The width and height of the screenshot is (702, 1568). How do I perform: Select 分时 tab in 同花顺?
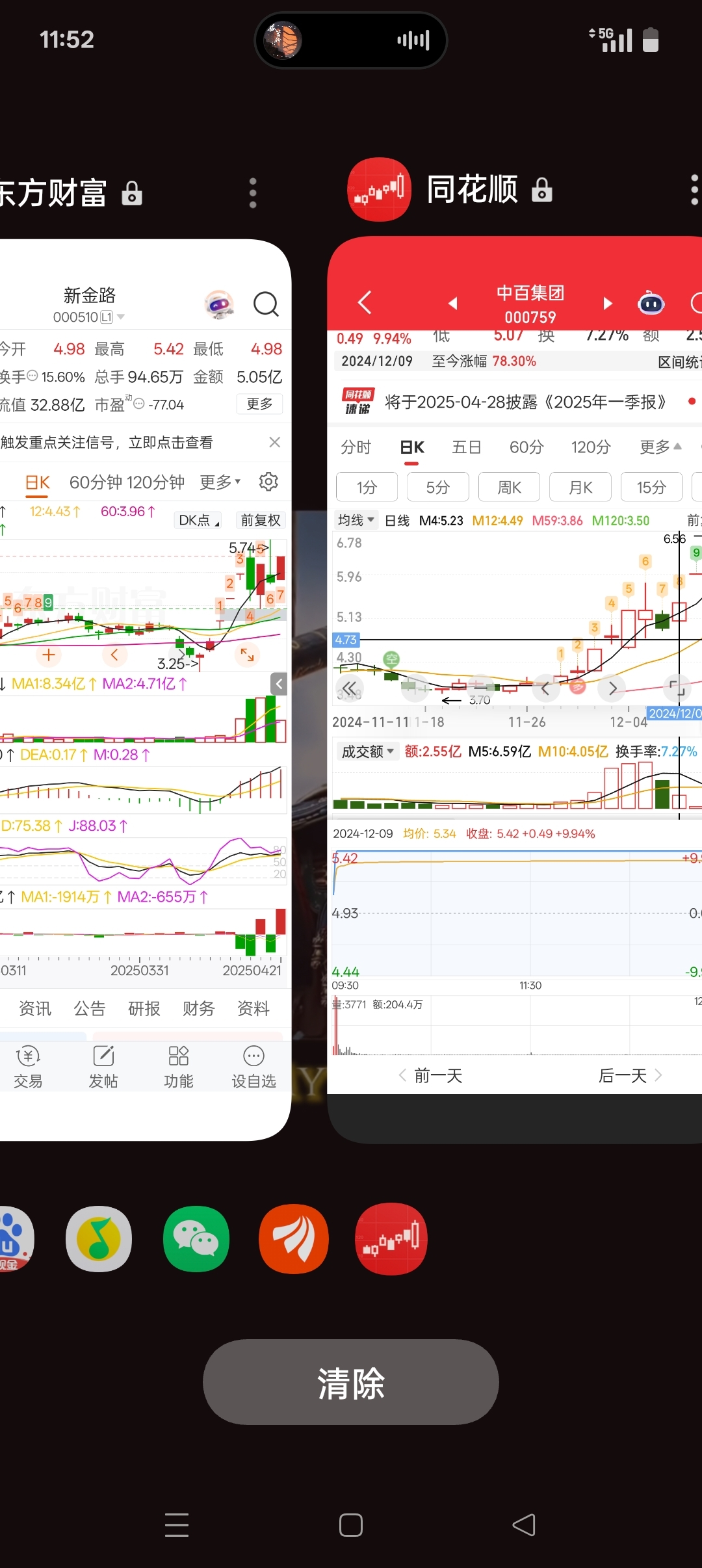point(356,447)
